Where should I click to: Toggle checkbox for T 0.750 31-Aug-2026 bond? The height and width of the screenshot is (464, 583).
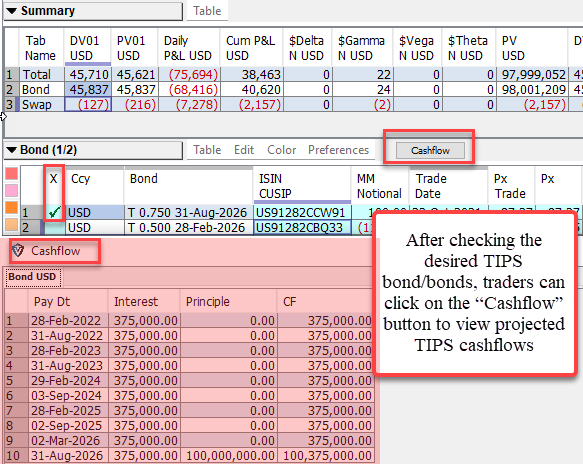click(54, 213)
